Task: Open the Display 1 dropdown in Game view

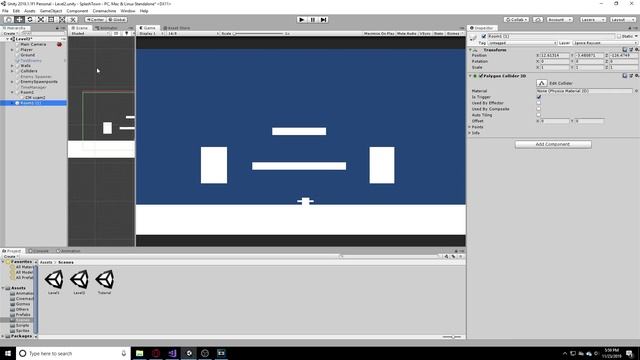Action: (151, 33)
